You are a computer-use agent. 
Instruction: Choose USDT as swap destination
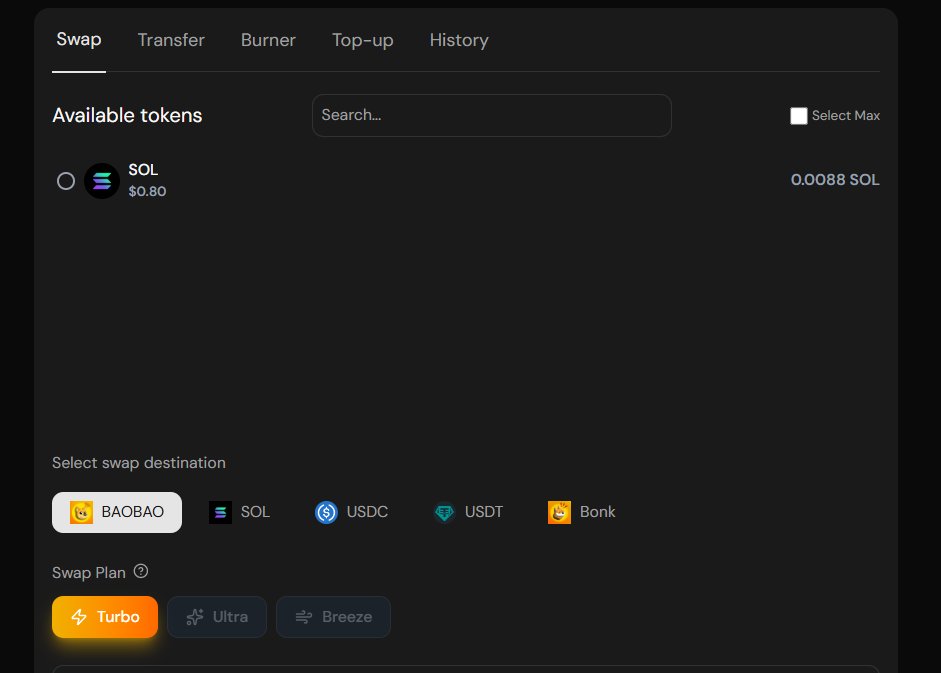pyautogui.click(x=468, y=512)
